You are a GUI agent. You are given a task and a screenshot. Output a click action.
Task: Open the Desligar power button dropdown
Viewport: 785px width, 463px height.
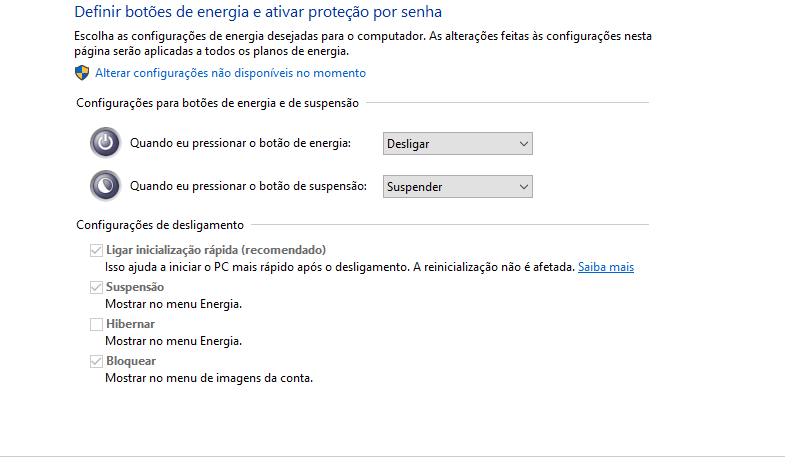458,144
